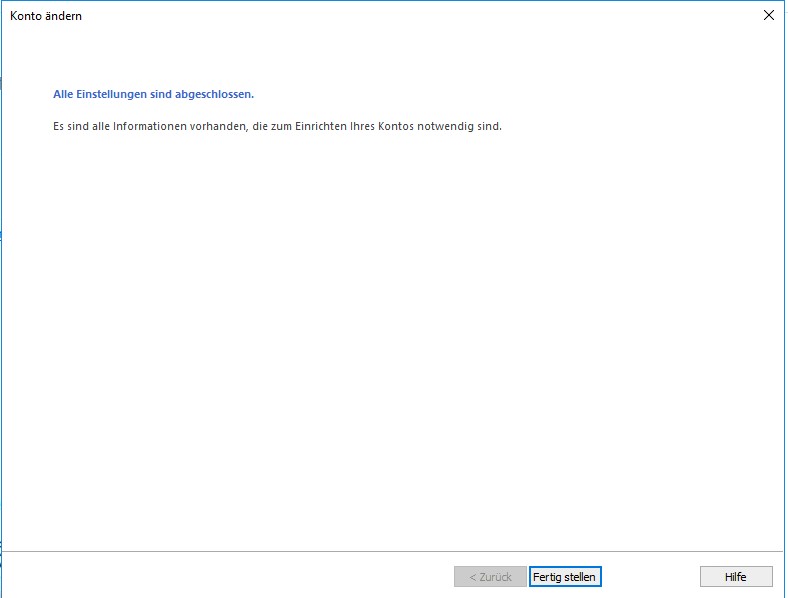Click the word Alle in the blue heading
Screen dimensions: 788x598
[x=62, y=95]
